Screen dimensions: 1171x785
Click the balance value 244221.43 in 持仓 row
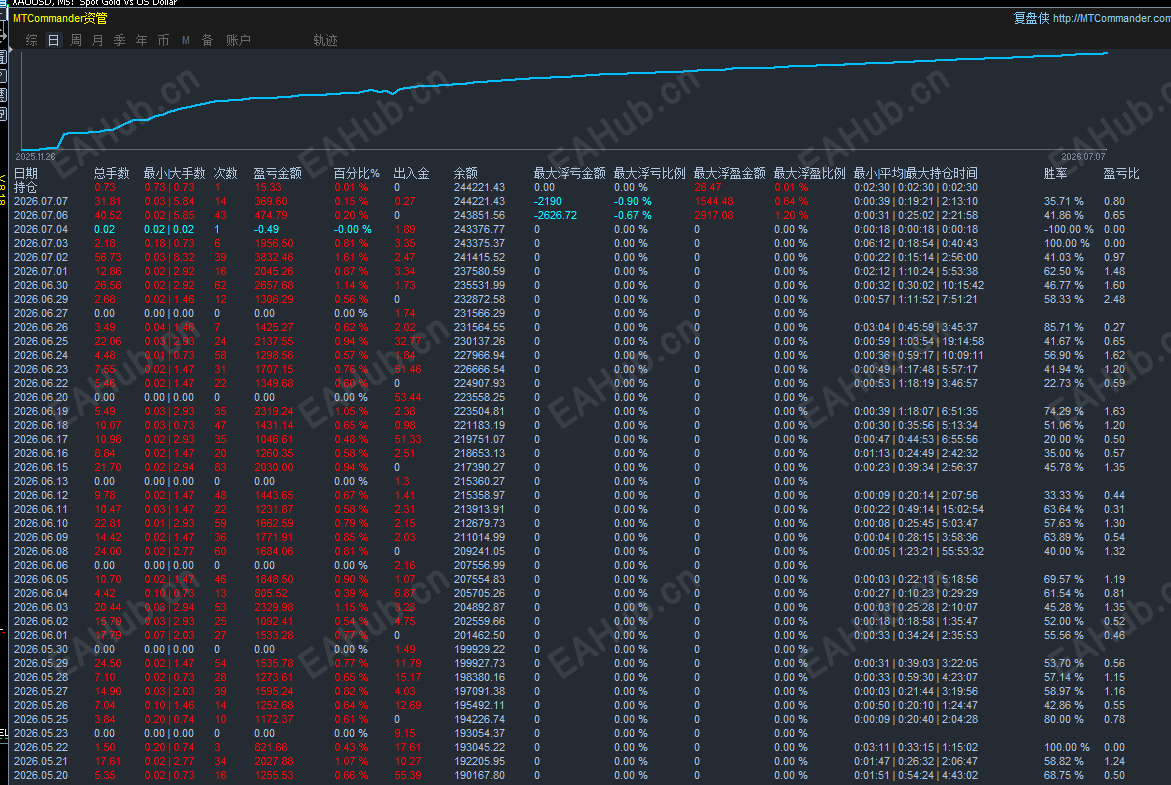(479, 187)
